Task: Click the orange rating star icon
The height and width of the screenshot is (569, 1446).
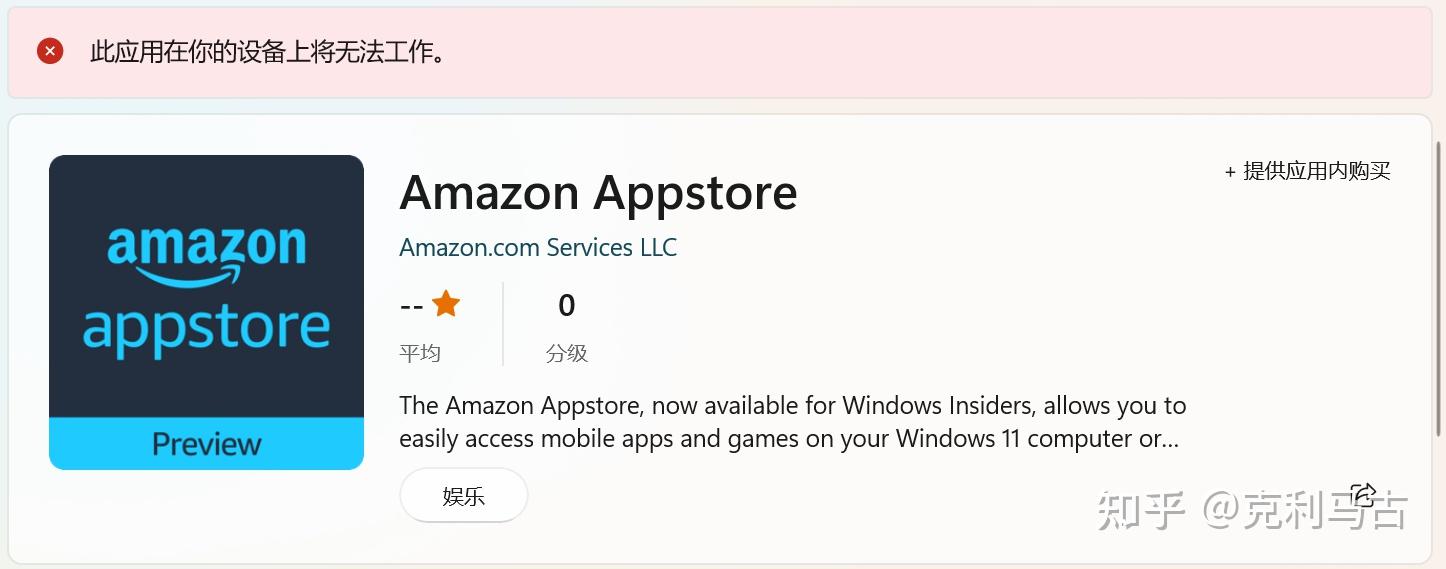Action: click(x=446, y=304)
